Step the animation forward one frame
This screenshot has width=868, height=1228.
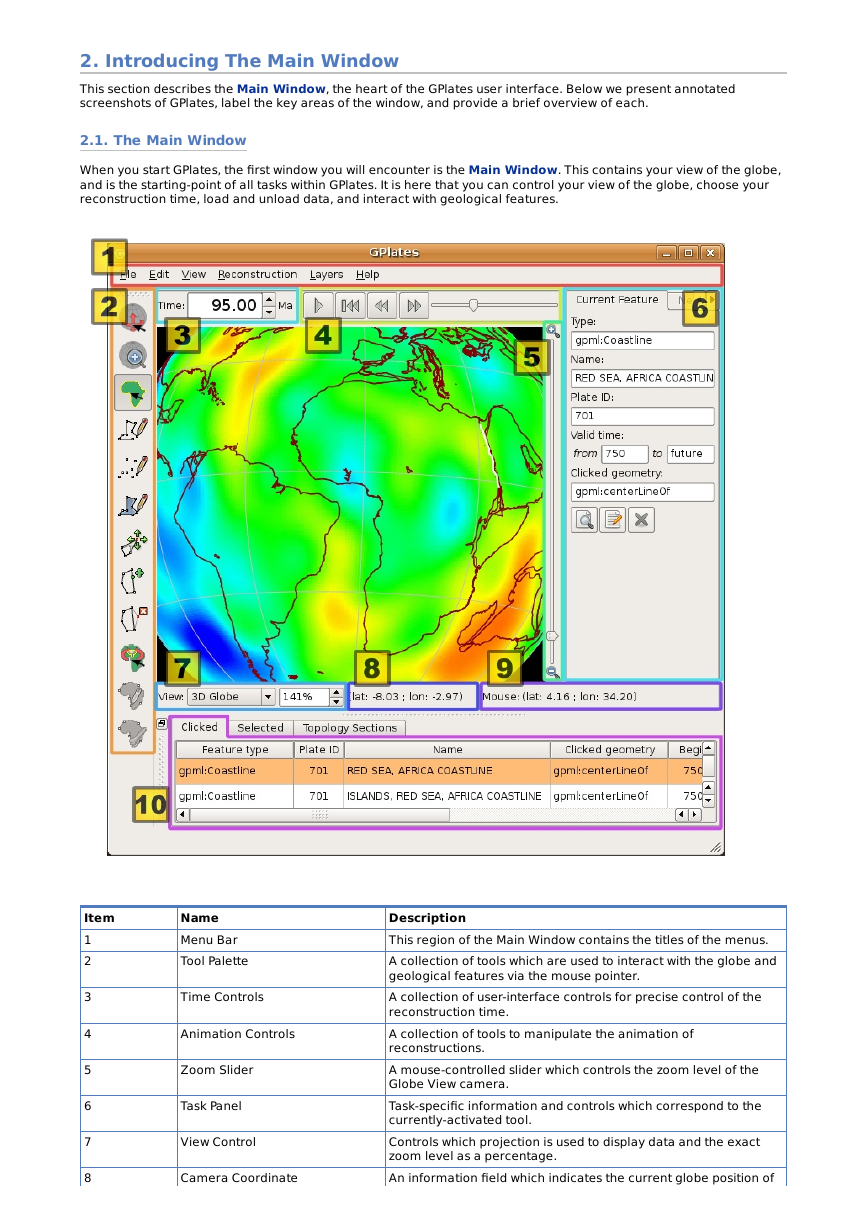point(413,305)
